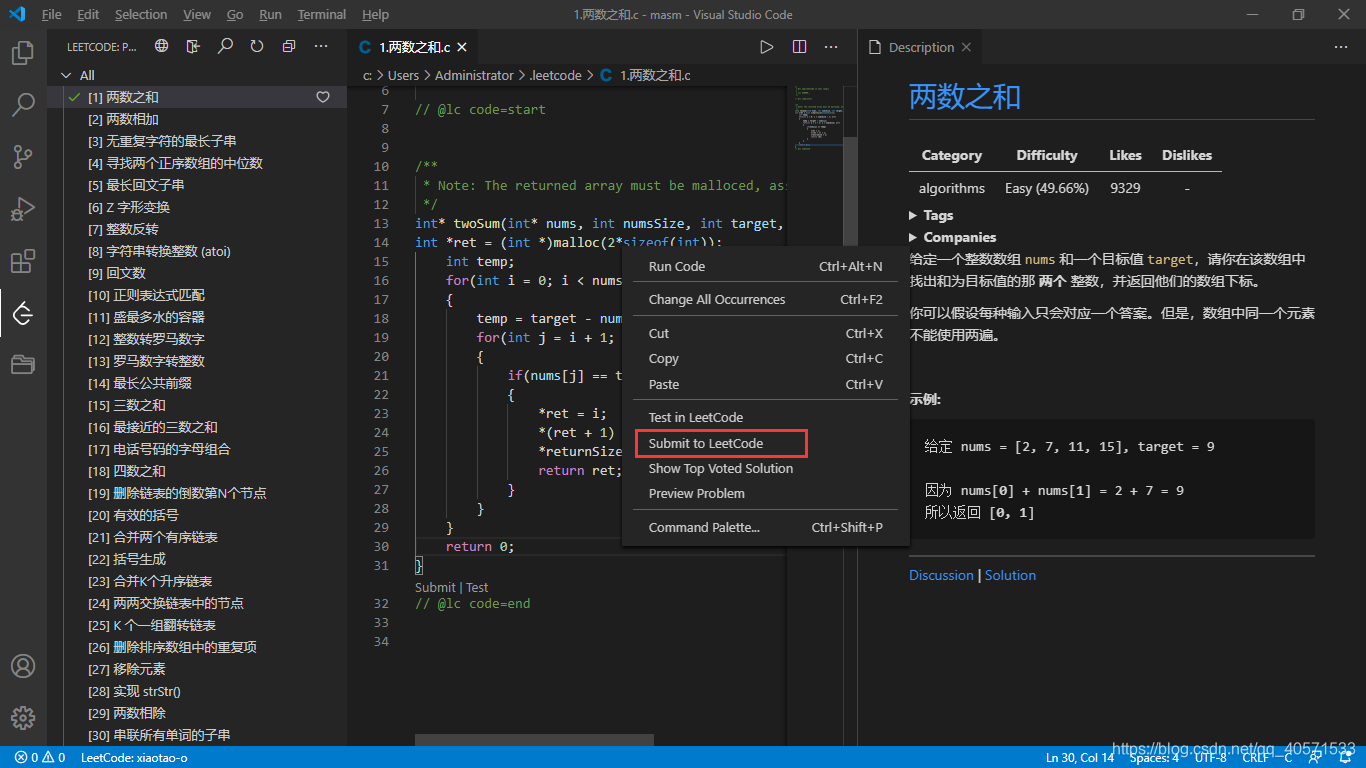Close the 1.两数之和.c editor tab

tap(462, 47)
